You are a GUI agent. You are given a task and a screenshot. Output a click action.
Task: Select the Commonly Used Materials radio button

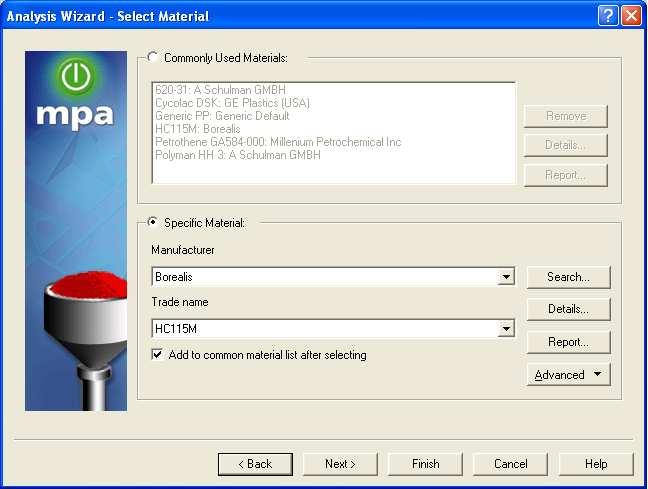[152, 57]
